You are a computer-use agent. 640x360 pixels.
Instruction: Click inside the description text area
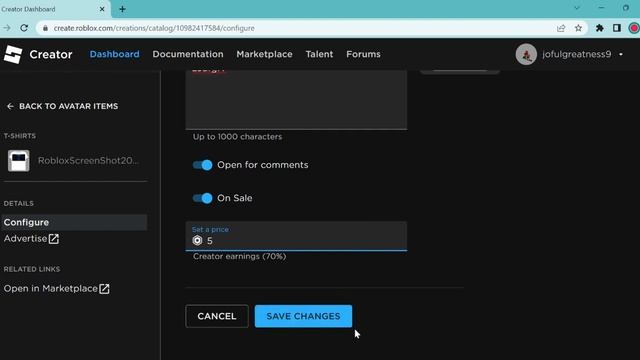(x=296, y=100)
